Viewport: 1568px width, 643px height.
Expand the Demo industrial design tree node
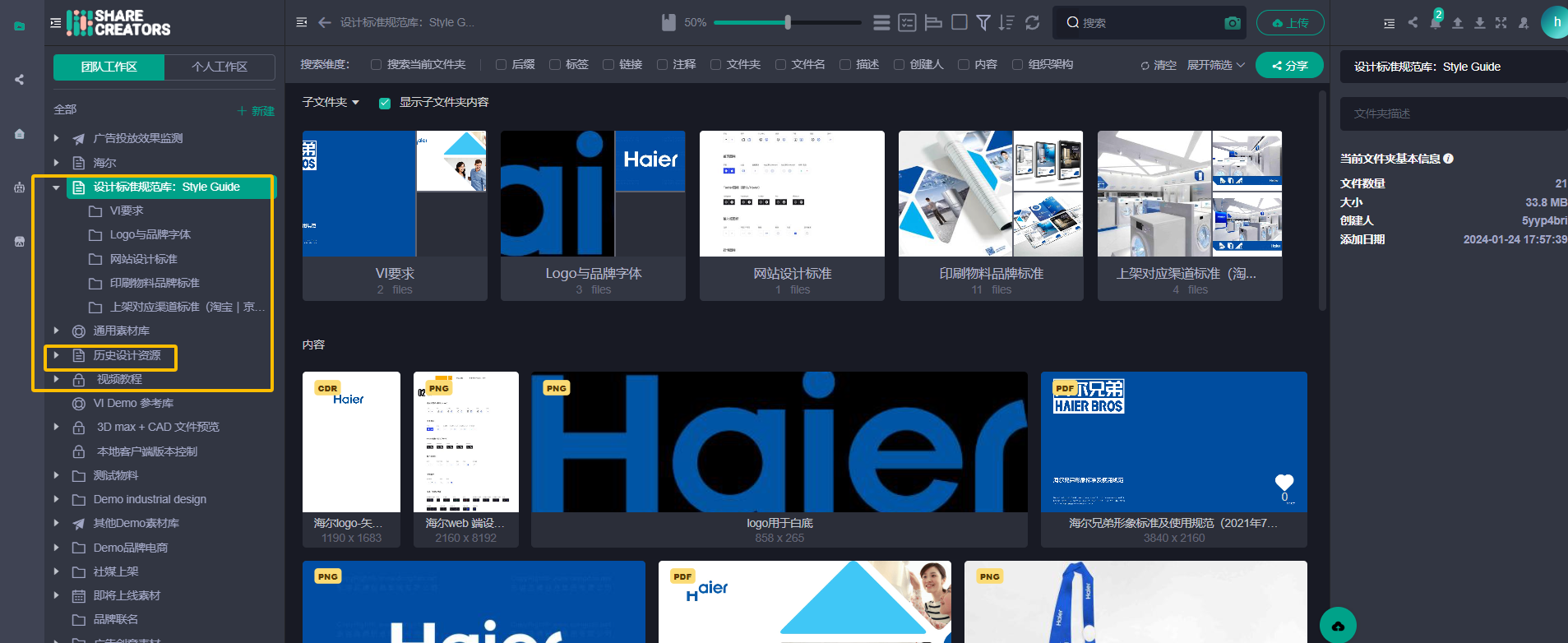tap(56, 499)
